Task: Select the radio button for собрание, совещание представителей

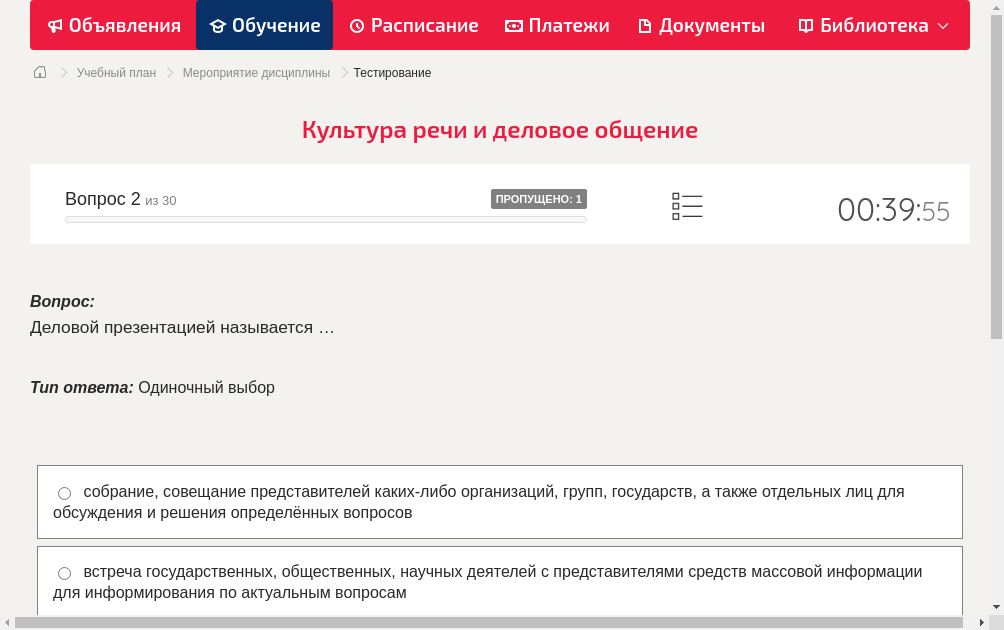Action: [x=64, y=492]
